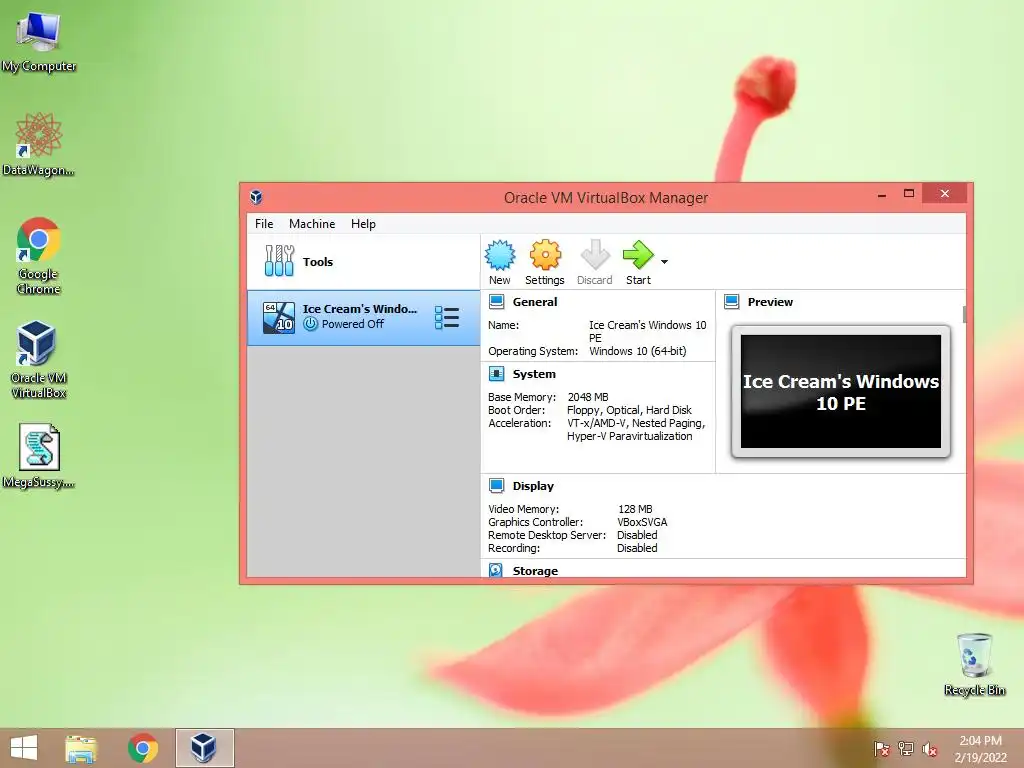Click the Base Memory 2048 MB value

(588, 397)
